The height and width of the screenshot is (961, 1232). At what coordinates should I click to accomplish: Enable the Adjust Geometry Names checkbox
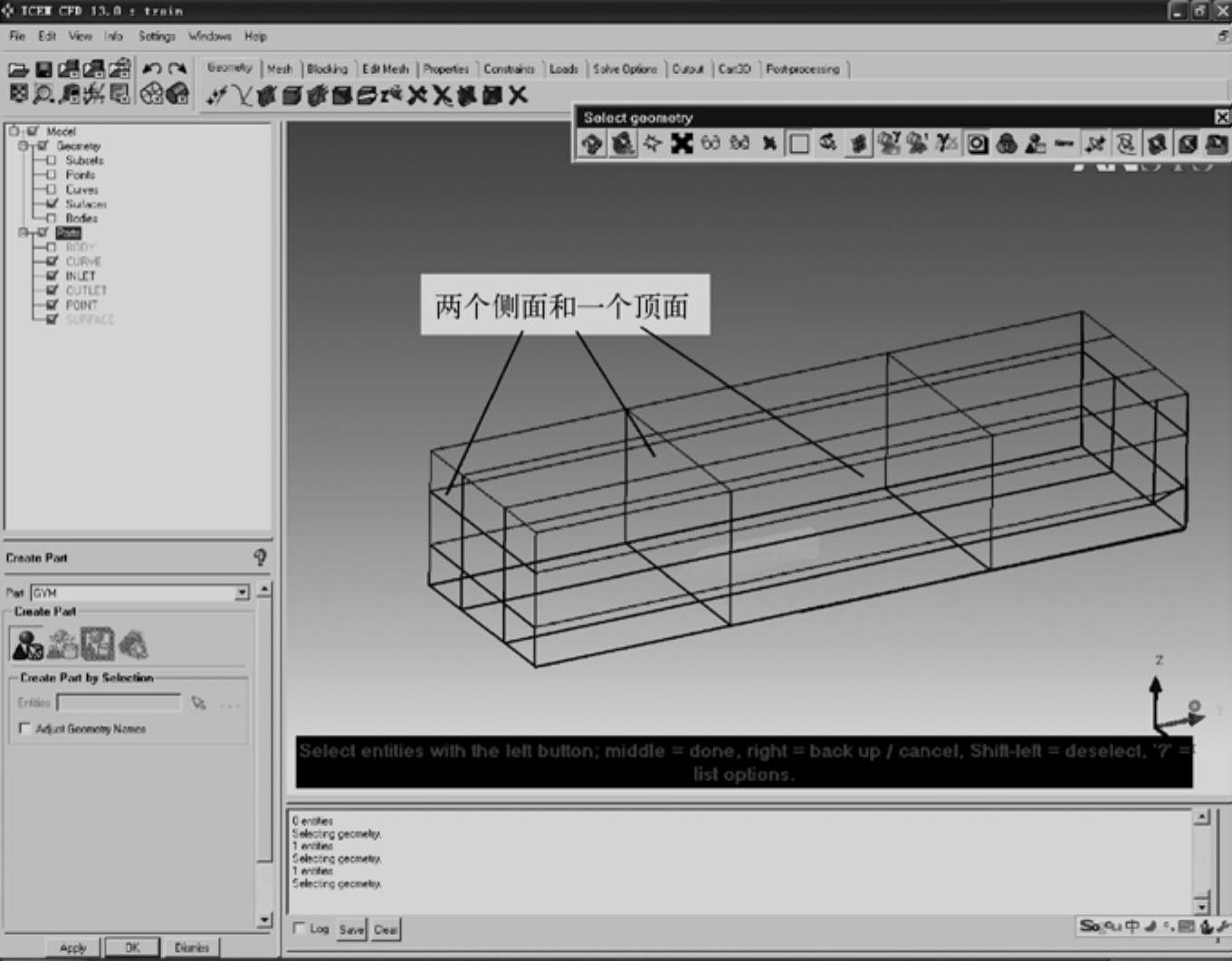[x=24, y=728]
